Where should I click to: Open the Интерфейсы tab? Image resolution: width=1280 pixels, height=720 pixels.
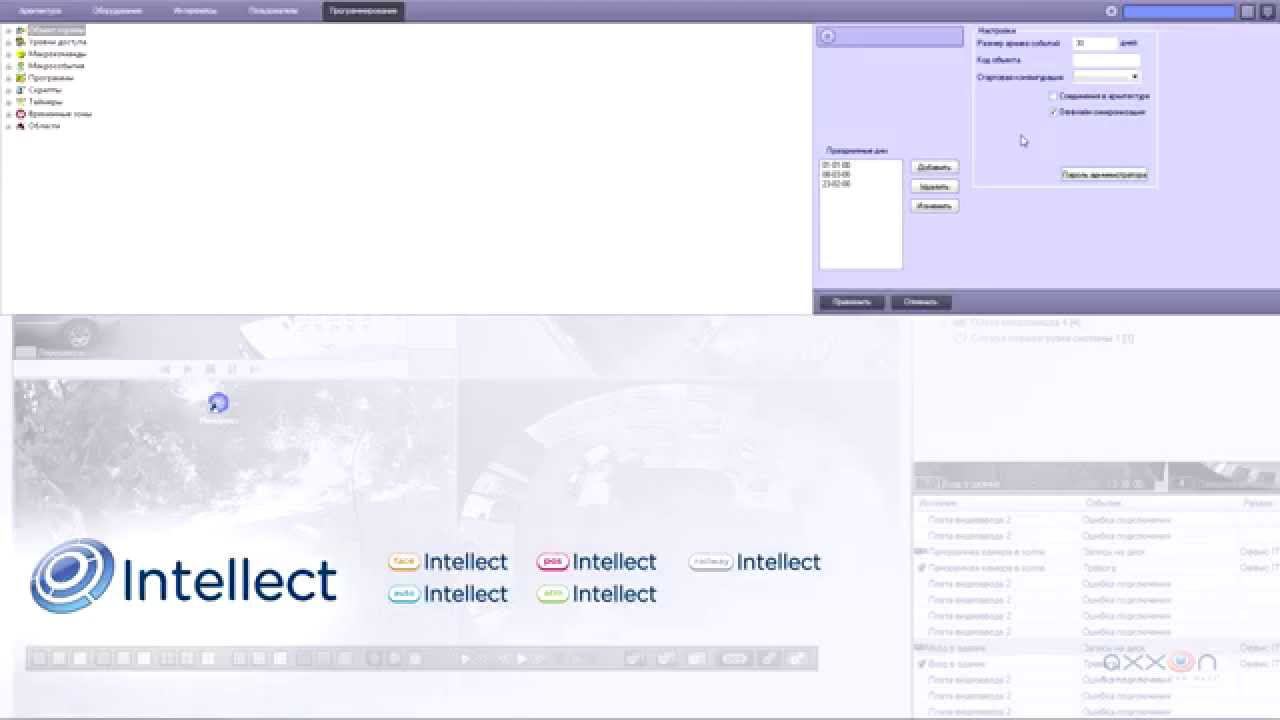(x=195, y=11)
